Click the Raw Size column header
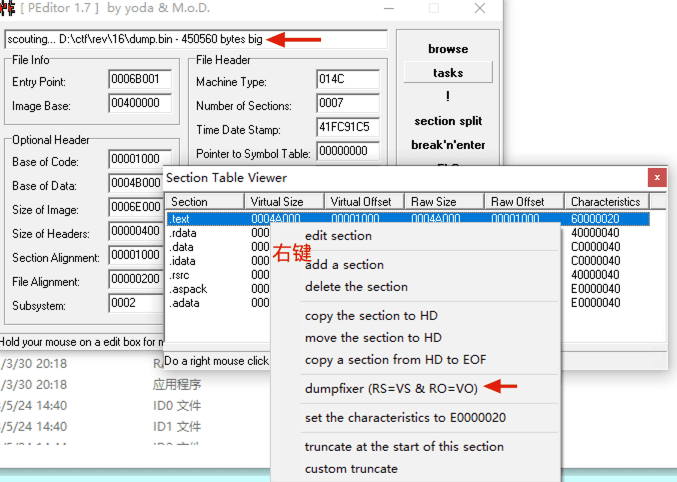The height and width of the screenshot is (482, 677). click(x=444, y=202)
